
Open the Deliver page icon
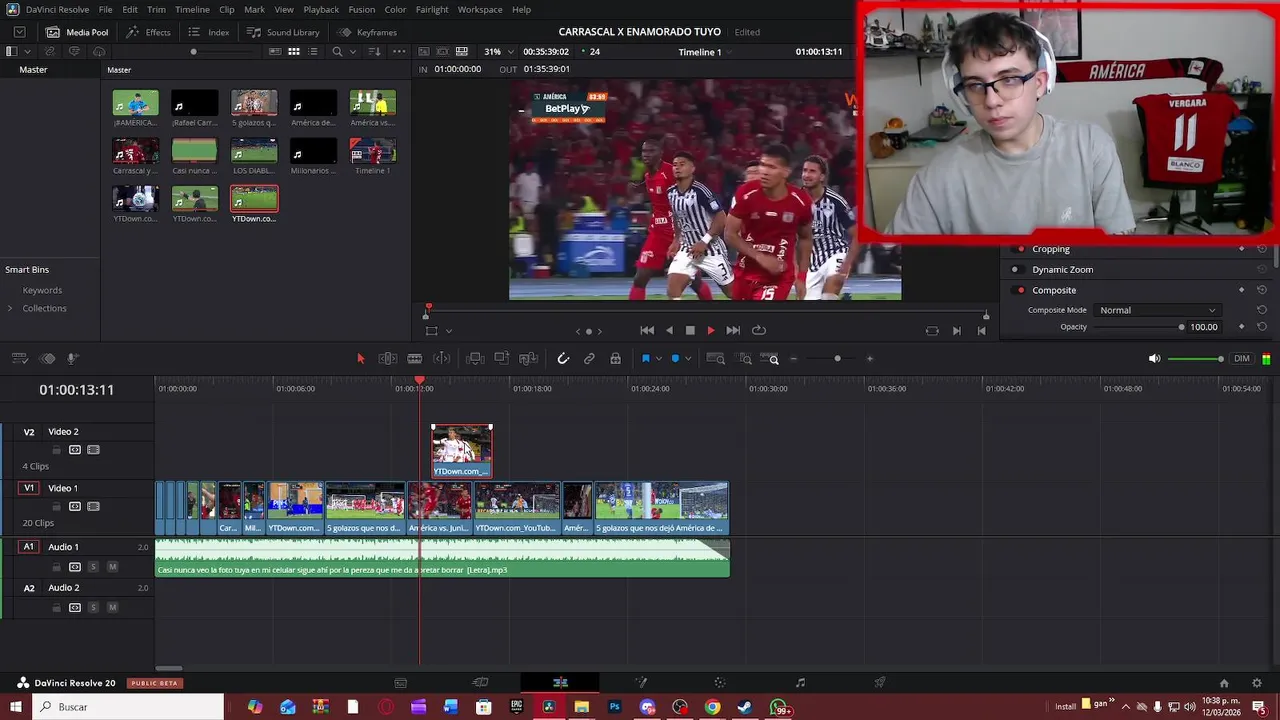(880, 683)
